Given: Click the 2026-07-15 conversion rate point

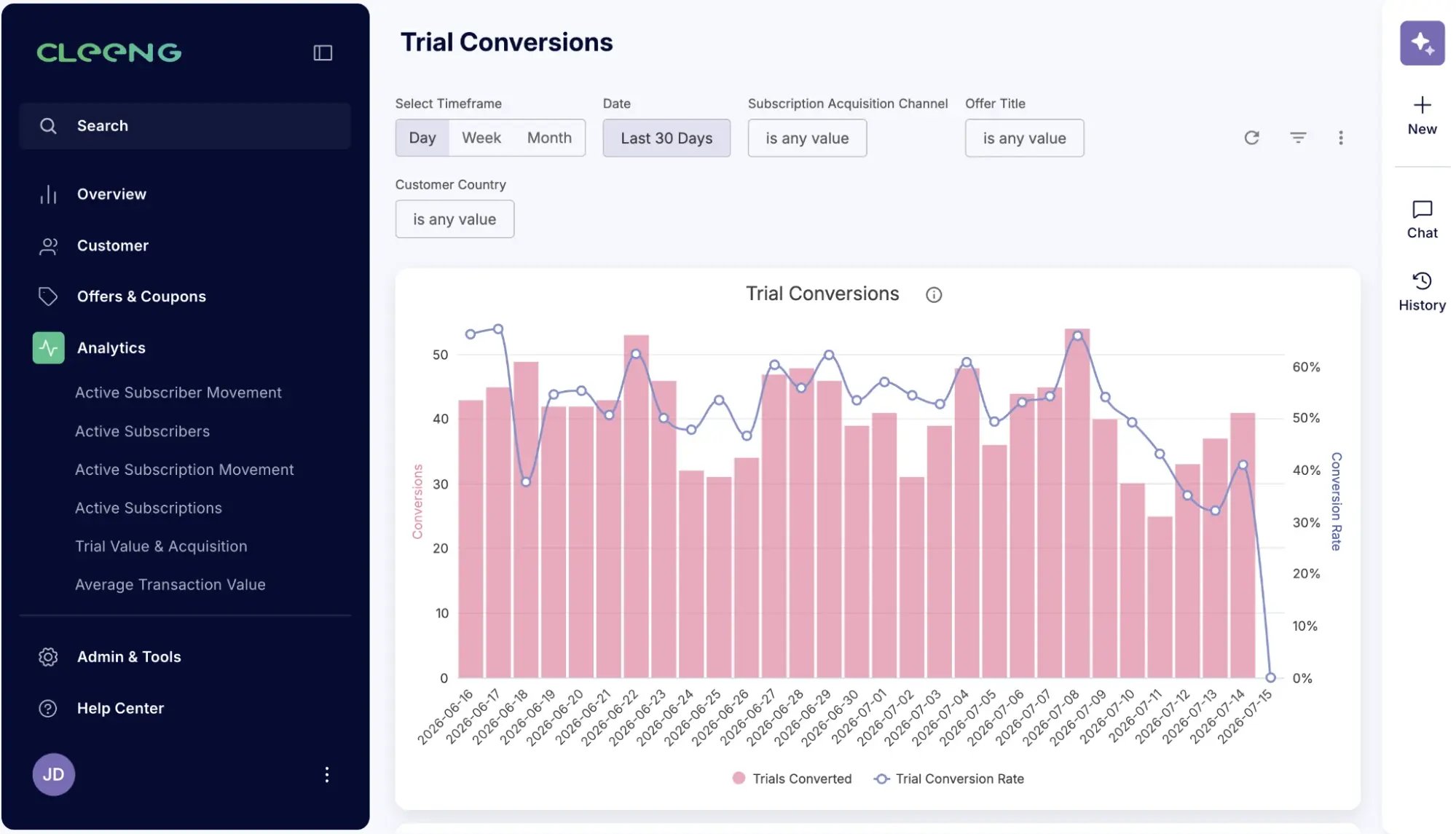Looking at the screenshot, I should [x=1270, y=677].
